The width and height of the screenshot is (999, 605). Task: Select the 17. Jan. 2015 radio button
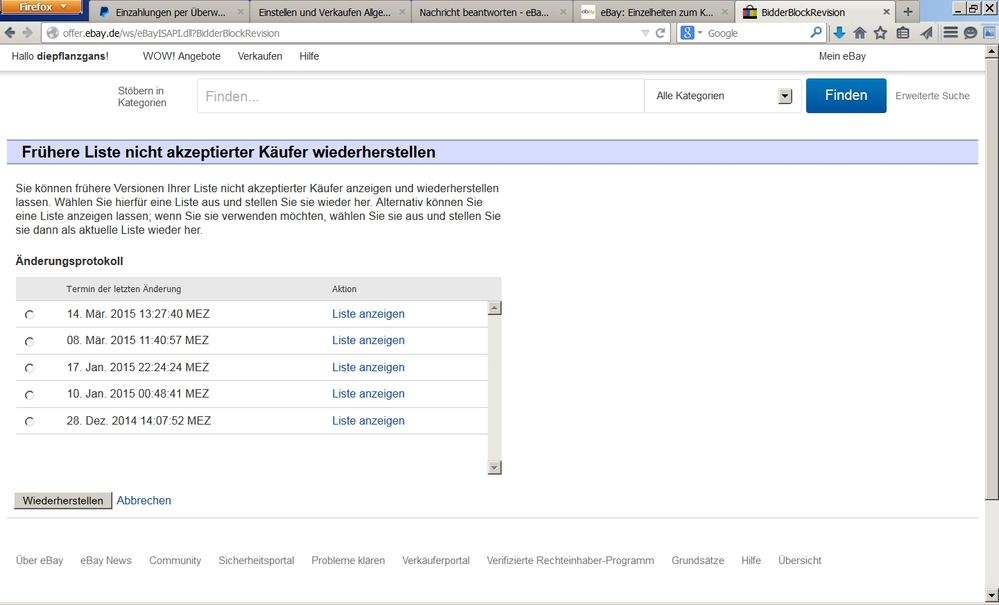(x=29, y=368)
